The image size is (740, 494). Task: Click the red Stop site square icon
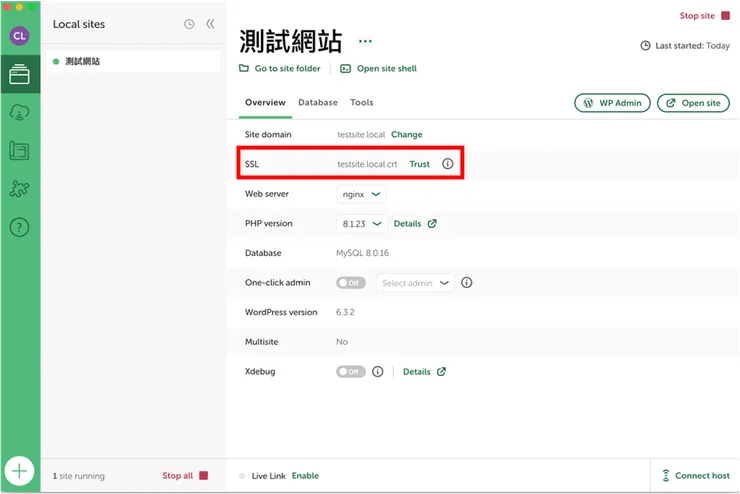coord(725,16)
